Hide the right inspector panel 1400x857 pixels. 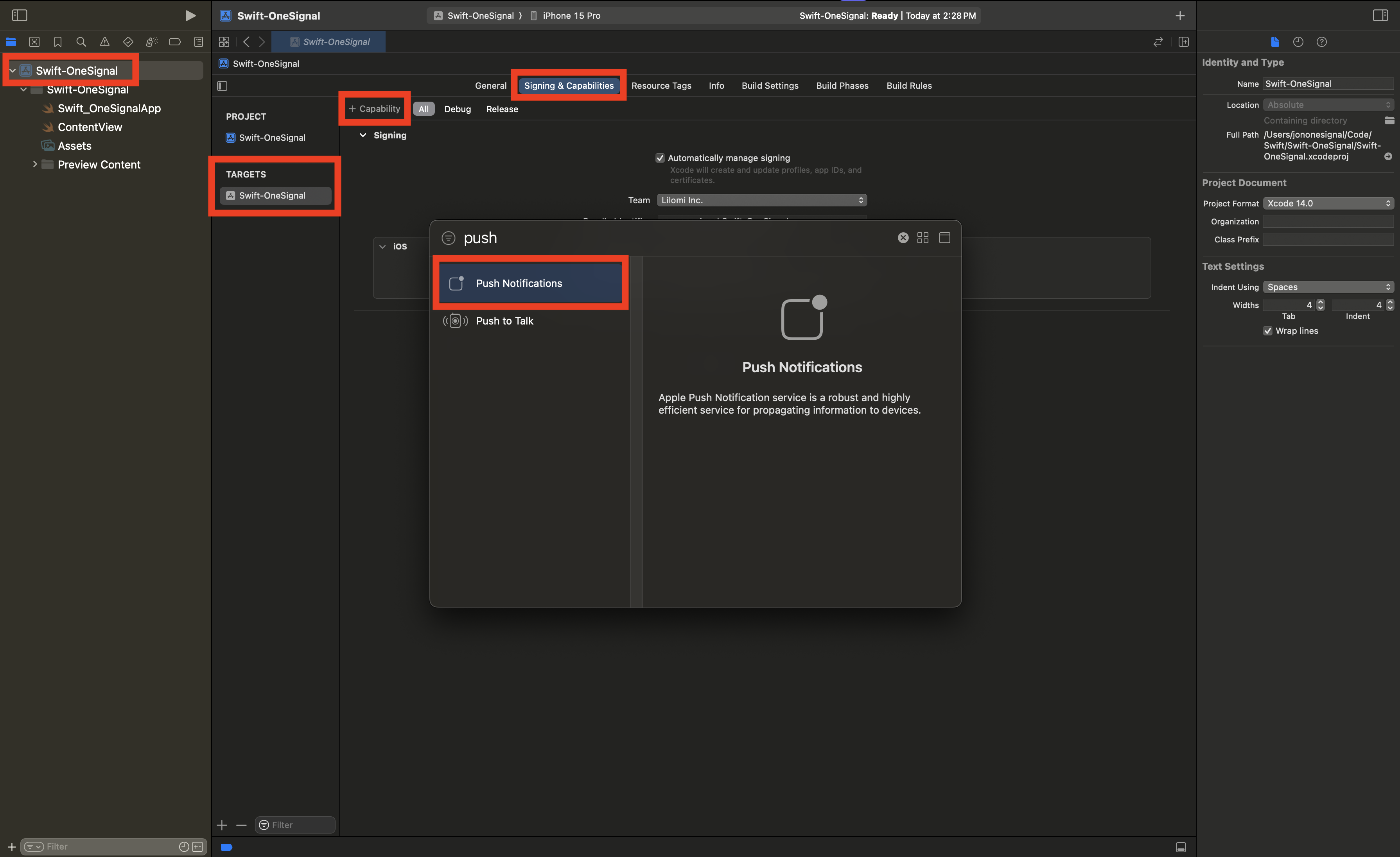pyautogui.click(x=1380, y=15)
